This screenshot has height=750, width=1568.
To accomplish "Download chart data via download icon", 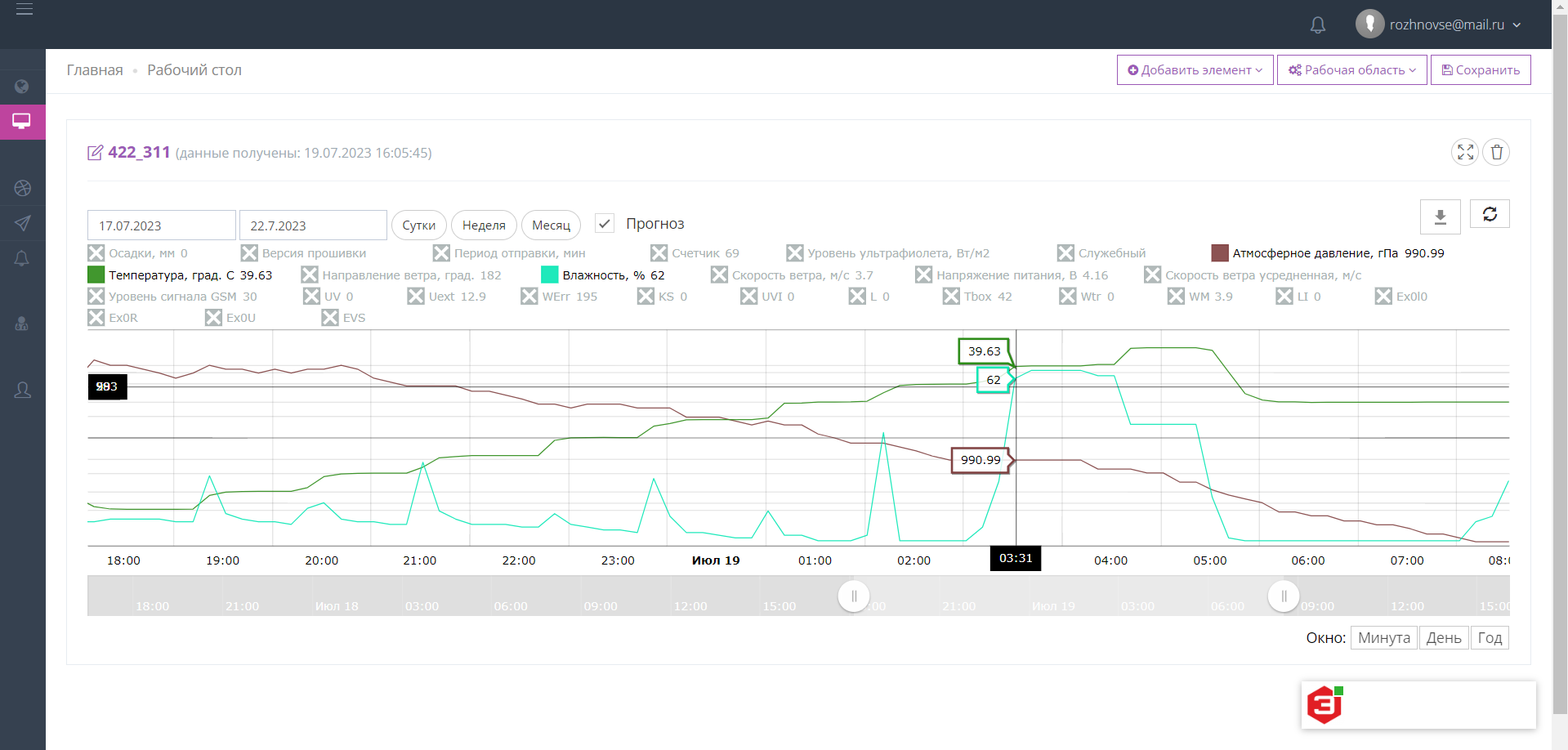I will pos(1440,217).
